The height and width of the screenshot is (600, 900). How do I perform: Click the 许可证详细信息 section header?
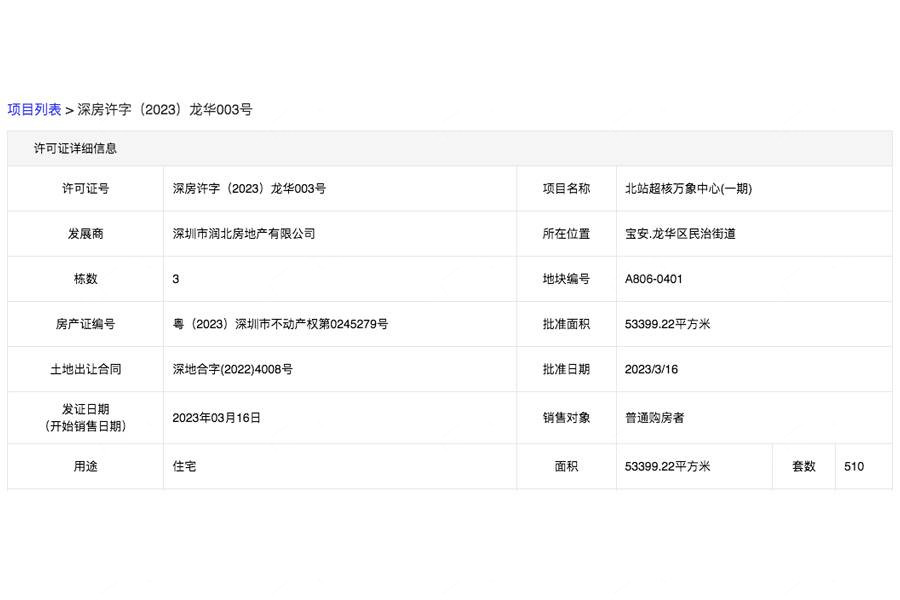tap(75, 148)
